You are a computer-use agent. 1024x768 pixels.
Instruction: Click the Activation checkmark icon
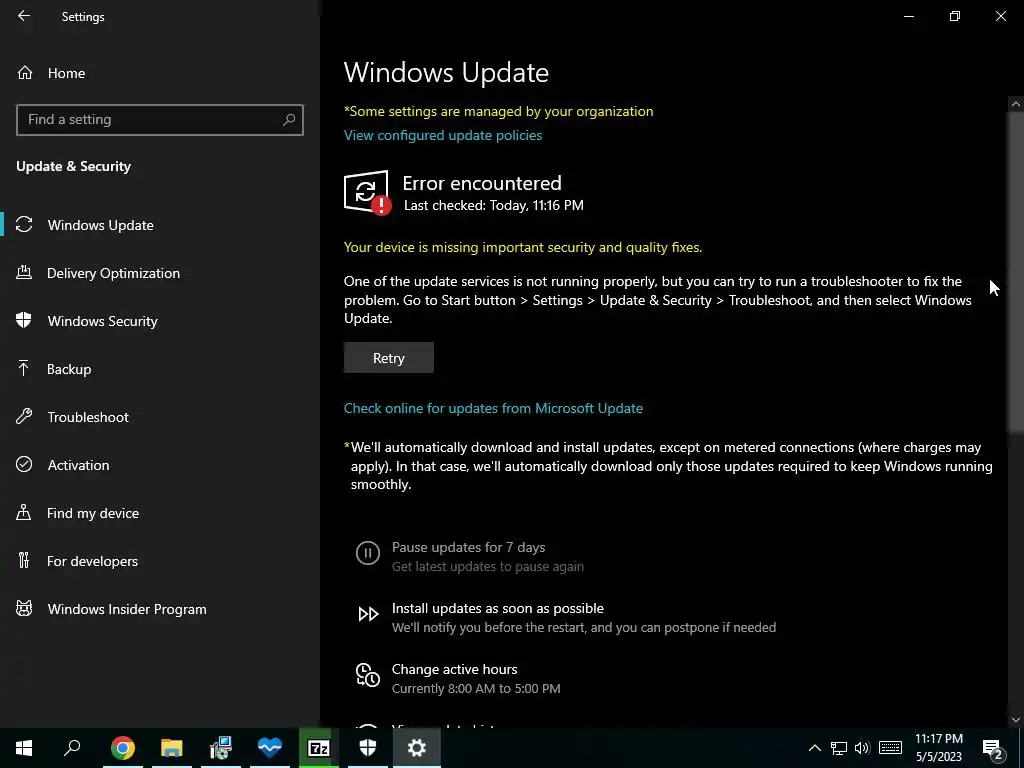pyautogui.click(x=24, y=464)
